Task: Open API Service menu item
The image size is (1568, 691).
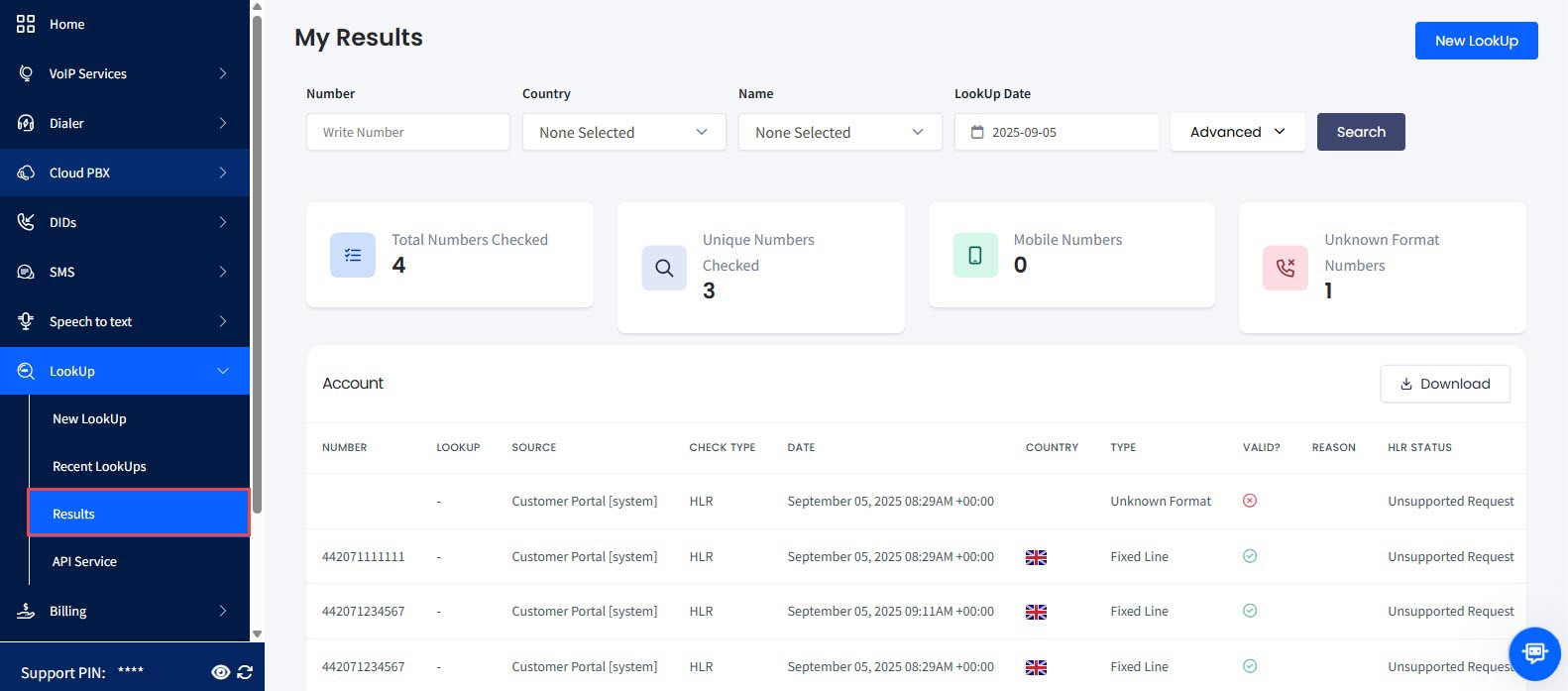Action: coord(84,561)
